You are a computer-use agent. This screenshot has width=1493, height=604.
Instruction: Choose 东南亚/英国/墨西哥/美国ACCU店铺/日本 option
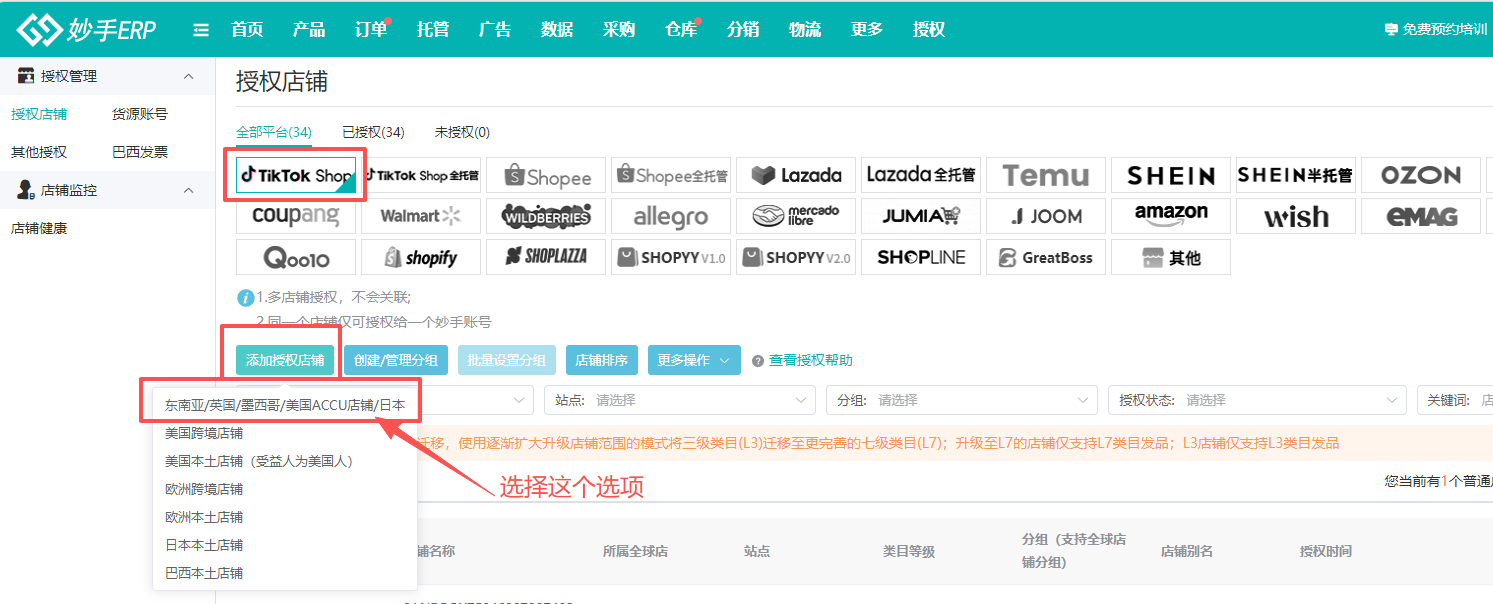click(x=285, y=405)
